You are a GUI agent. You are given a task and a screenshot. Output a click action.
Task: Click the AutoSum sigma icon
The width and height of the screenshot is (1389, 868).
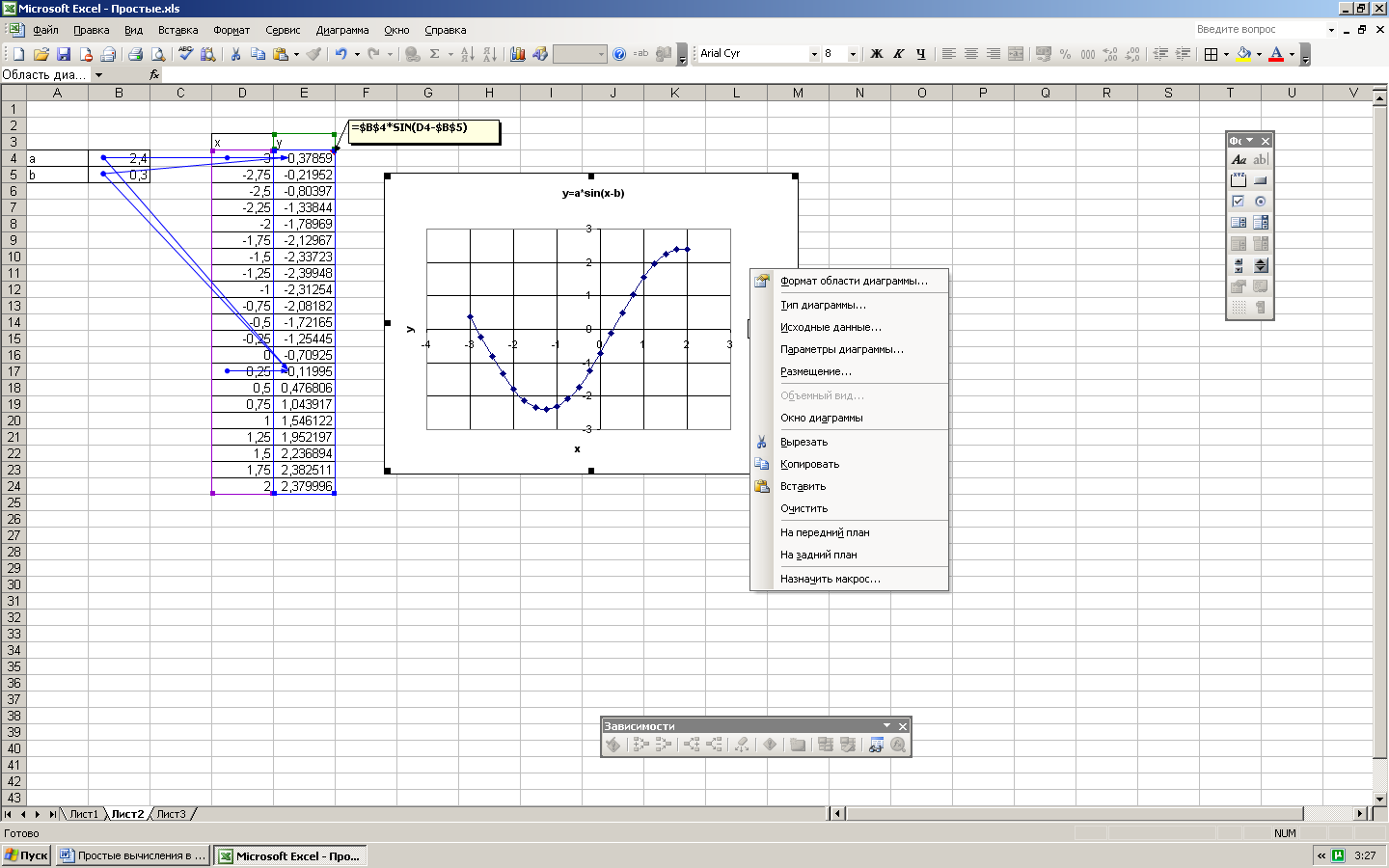click(435, 54)
